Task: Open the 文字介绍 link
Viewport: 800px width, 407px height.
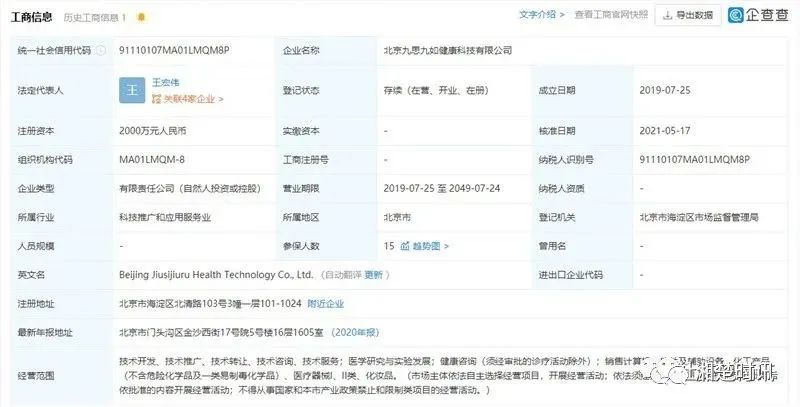Action: coord(542,15)
